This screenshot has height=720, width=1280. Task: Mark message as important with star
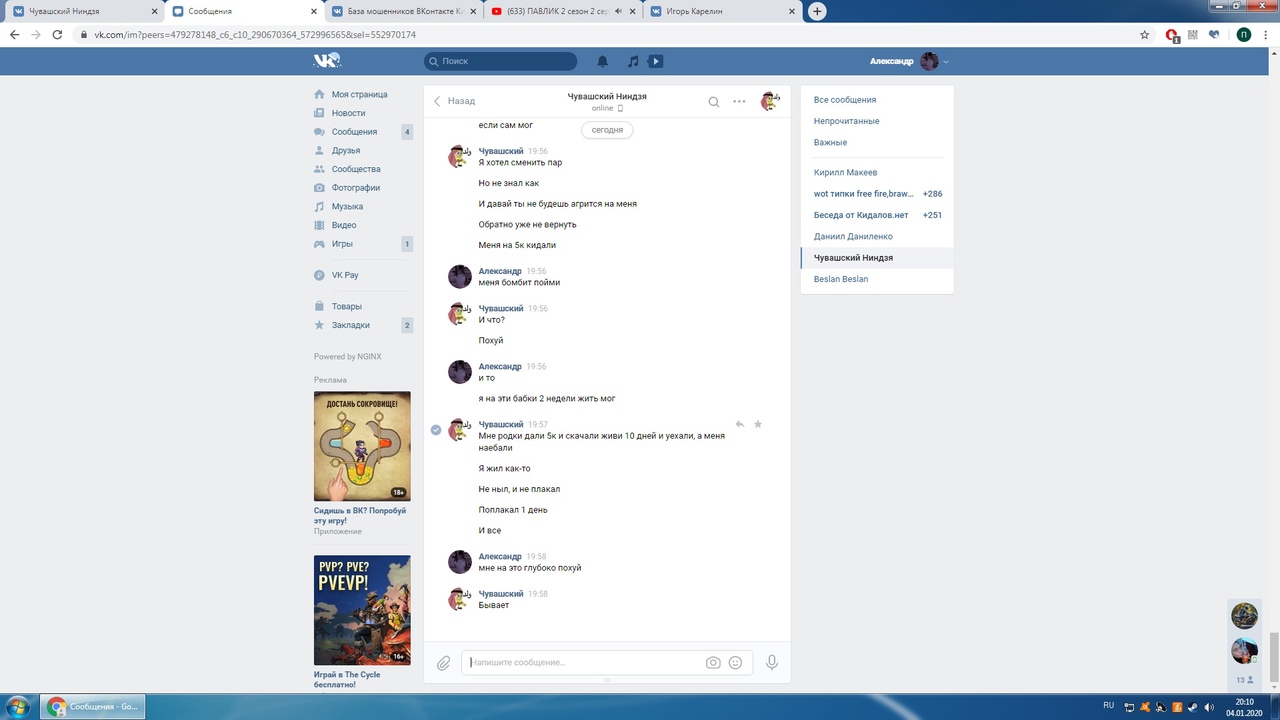coord(758,424)
